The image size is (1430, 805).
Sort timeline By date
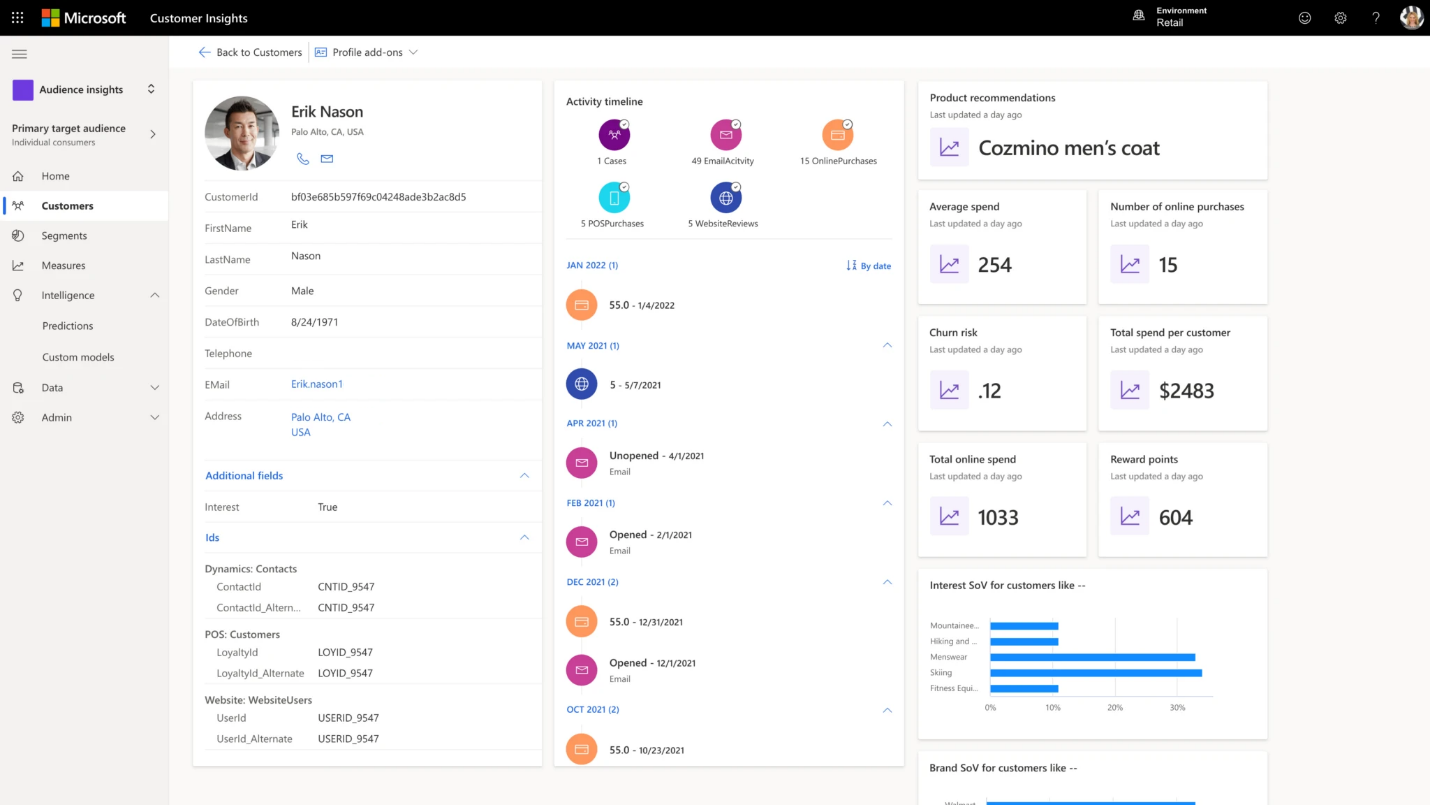(x=868, y=266)
